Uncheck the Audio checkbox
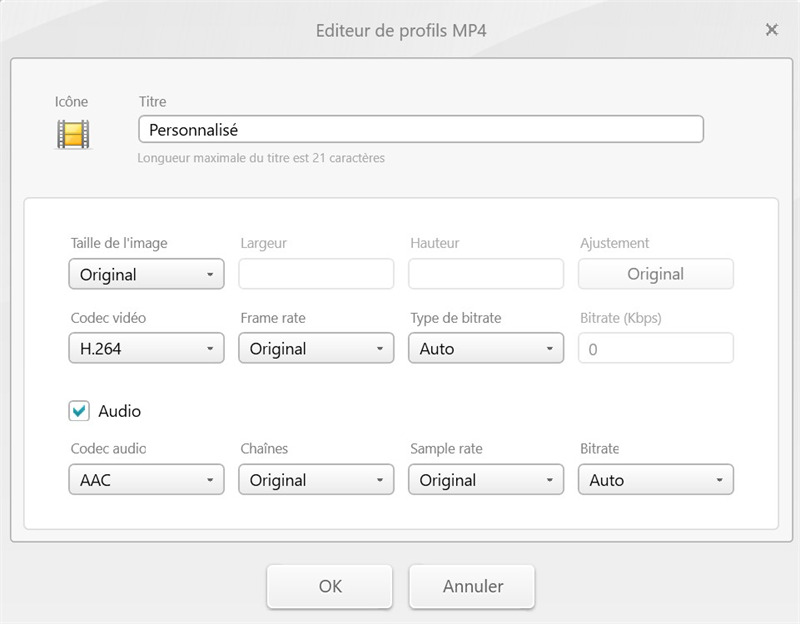The width and height of the screenshot is (800, 624). coord(79,411)
